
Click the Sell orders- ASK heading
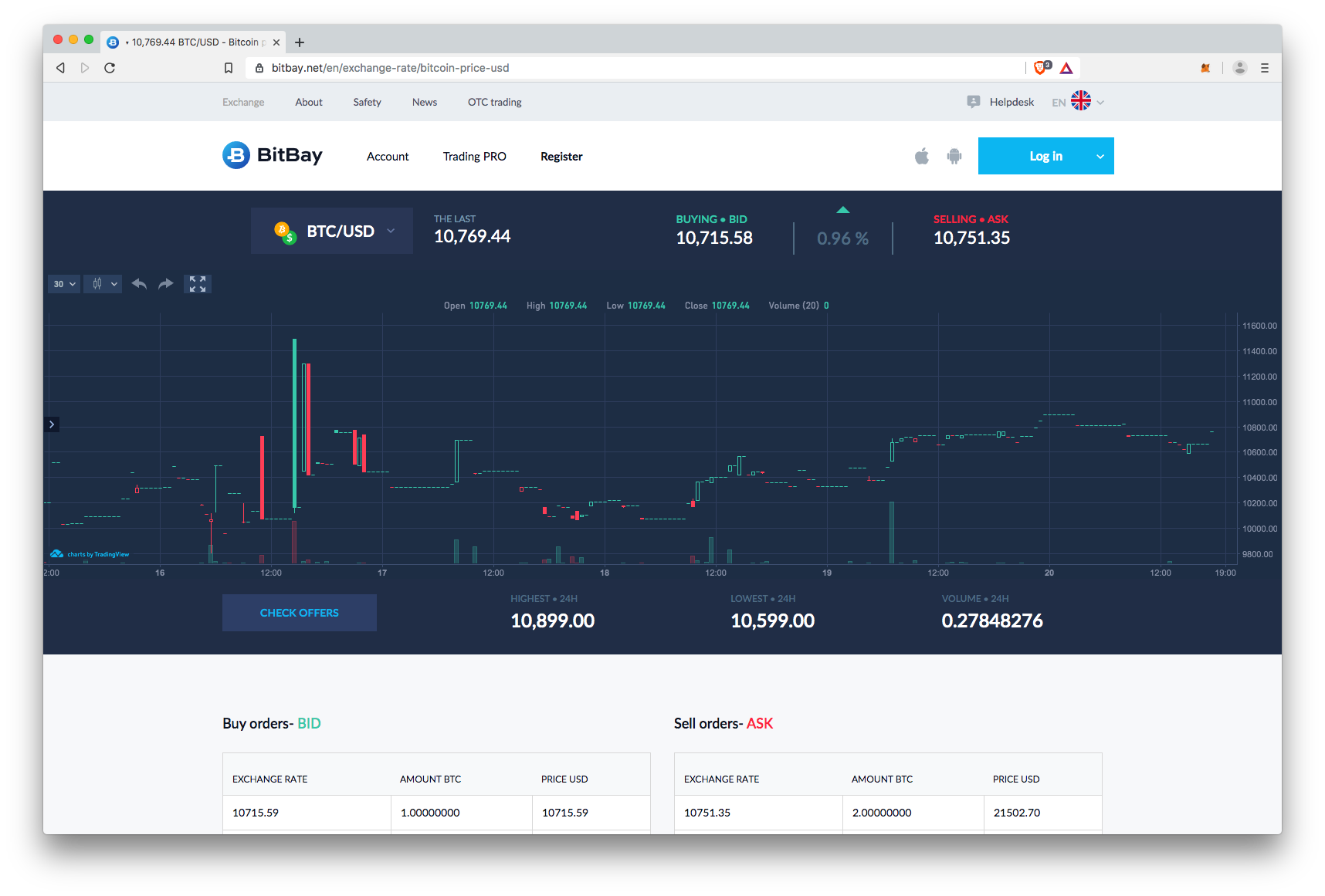723,723
